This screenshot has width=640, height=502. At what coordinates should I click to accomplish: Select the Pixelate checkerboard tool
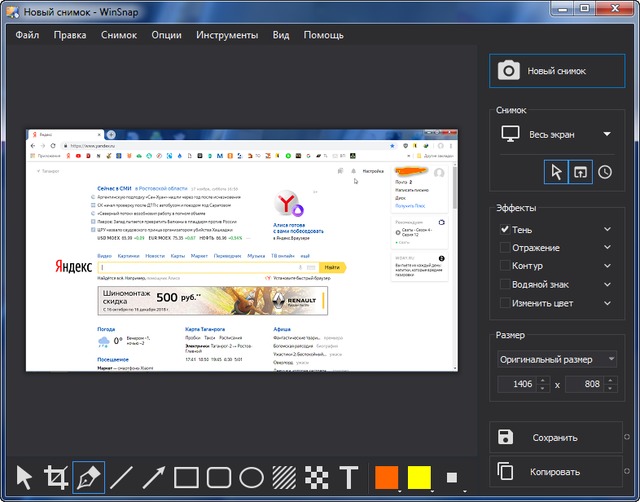pyautogui.click(x=316, y=477)
